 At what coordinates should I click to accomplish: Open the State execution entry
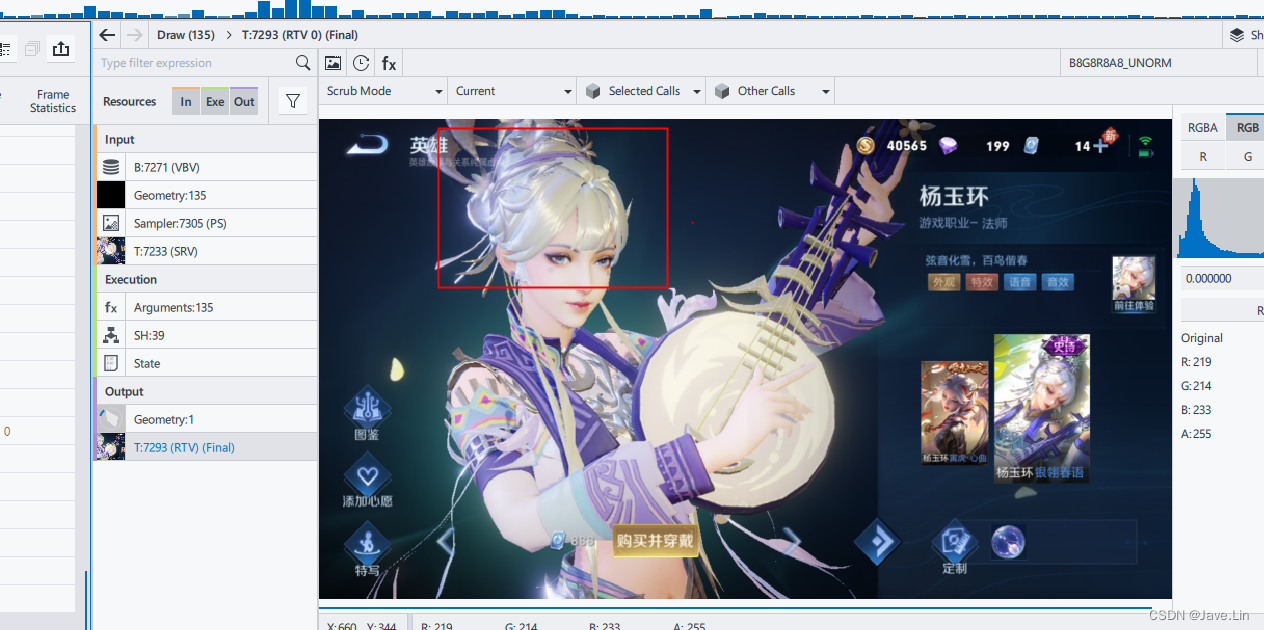206,363
